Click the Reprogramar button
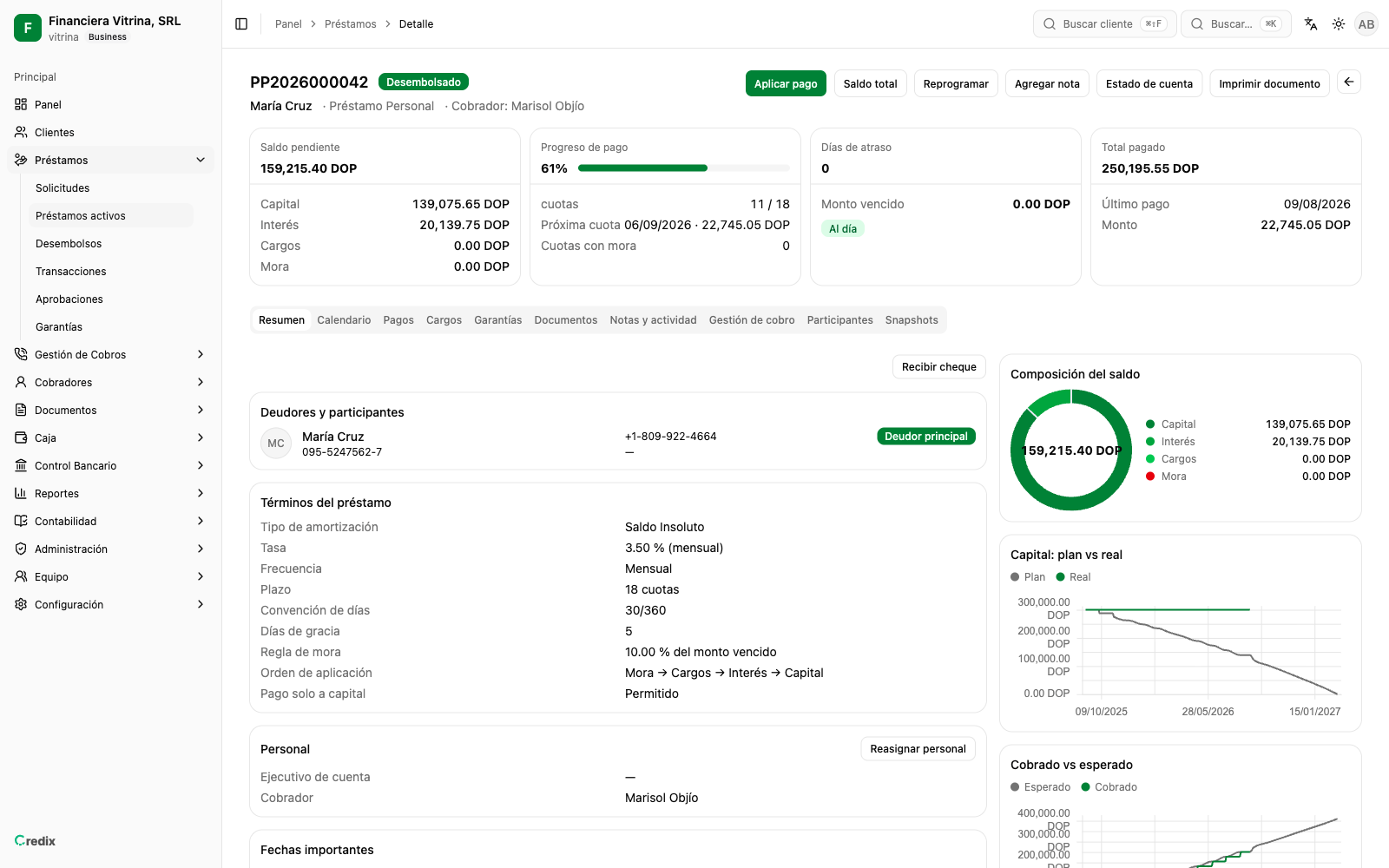Image resolution: width=1389 pixels, height=868 pixels. tap(956, 83)
